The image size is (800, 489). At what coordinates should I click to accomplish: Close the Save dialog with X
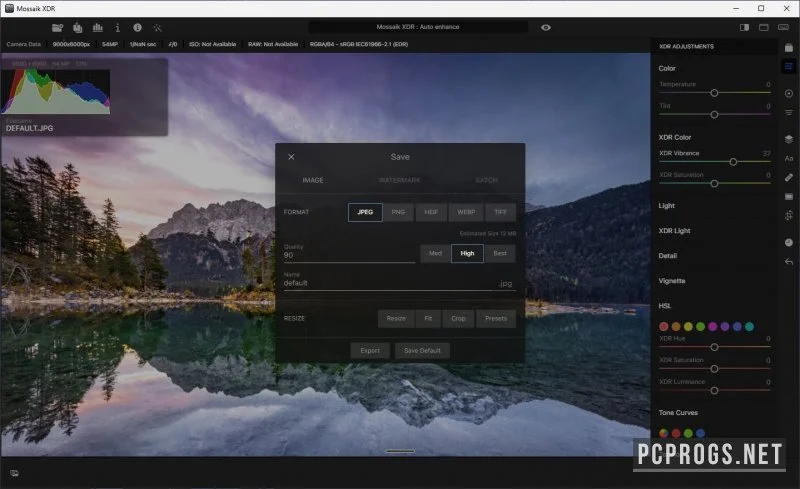click(291, 157)
